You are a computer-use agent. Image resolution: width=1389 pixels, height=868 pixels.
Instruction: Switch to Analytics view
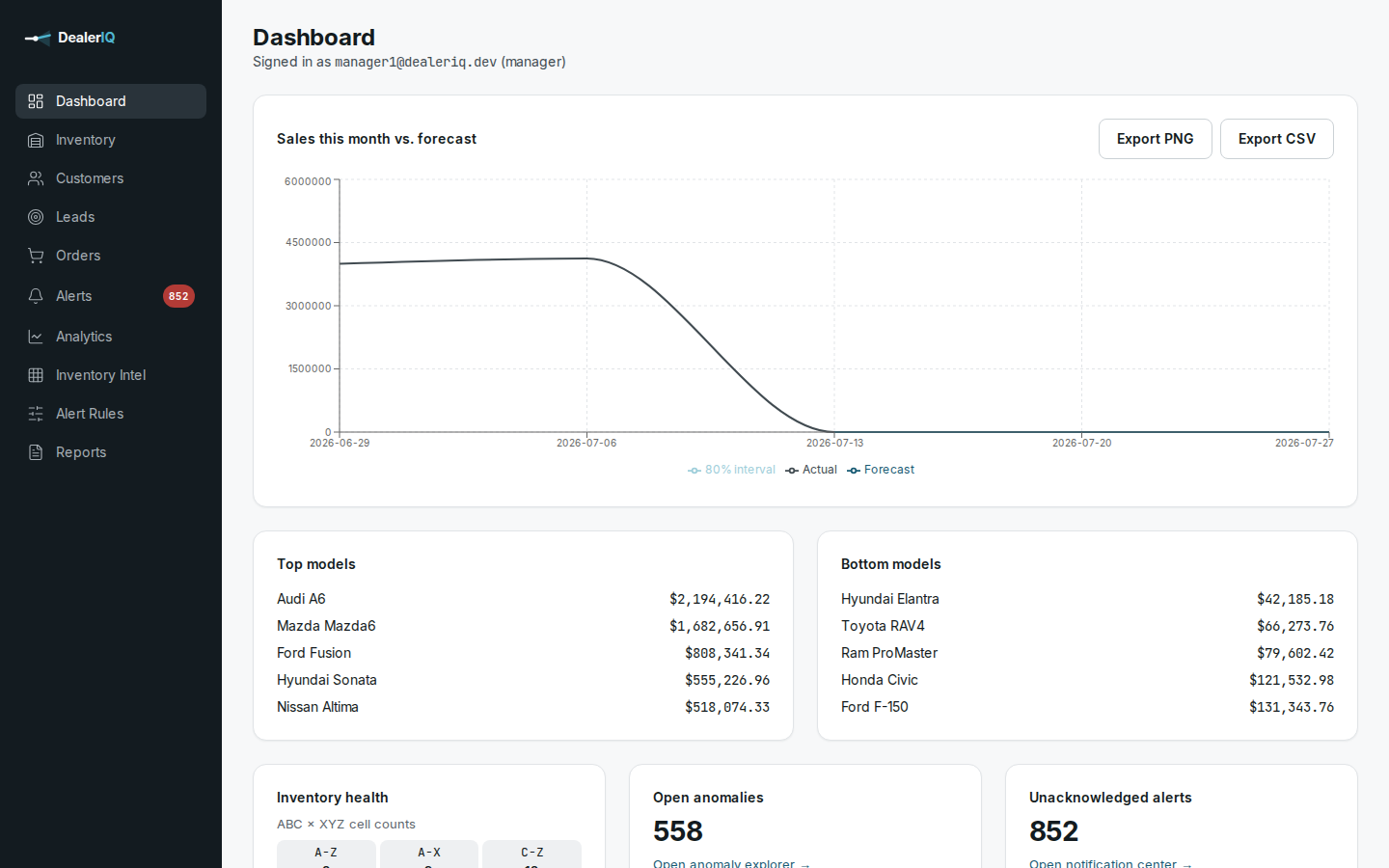click(111, 337)
